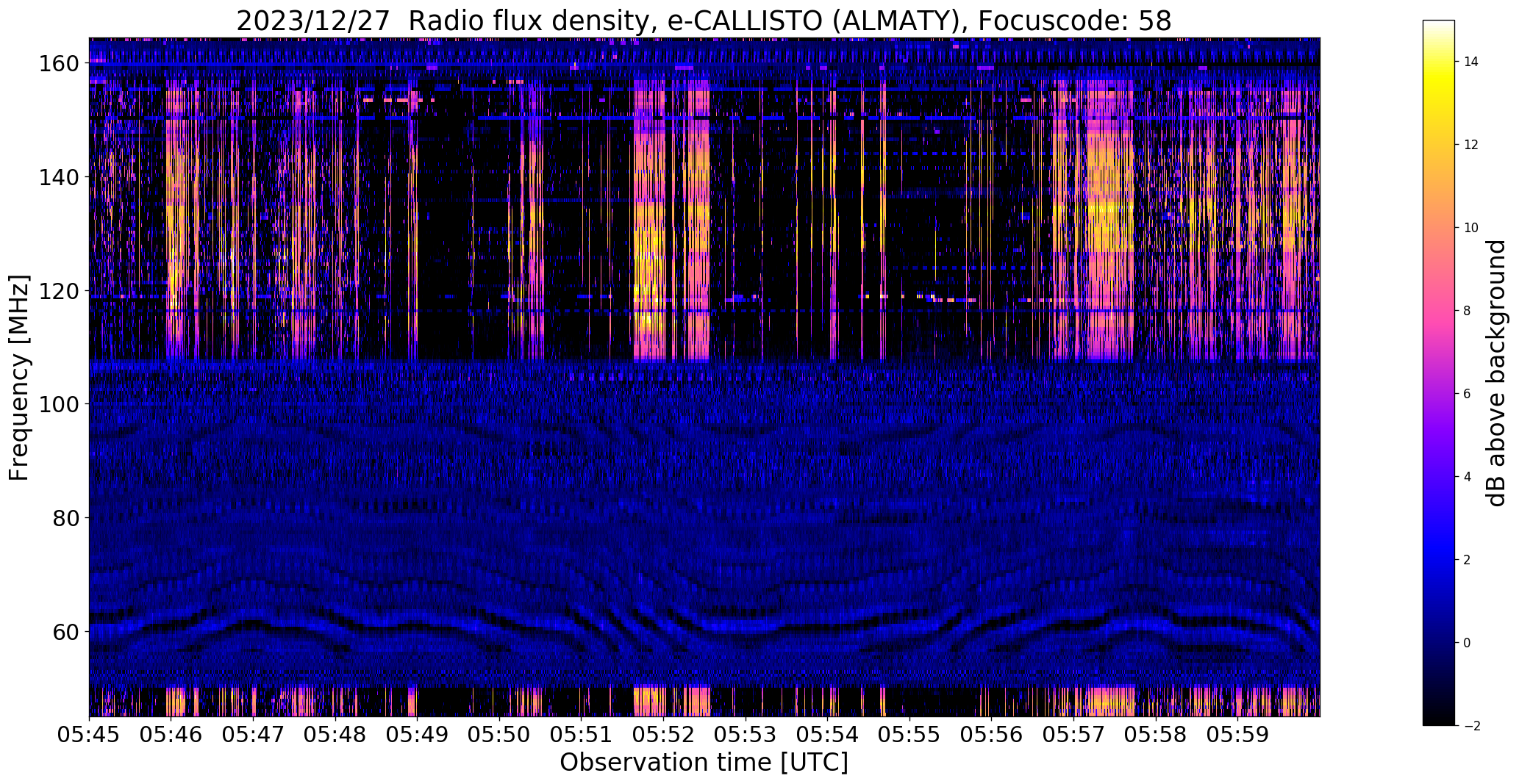
Task: Click the 140 frequency tick label
Action: click(x=61, y=178)
